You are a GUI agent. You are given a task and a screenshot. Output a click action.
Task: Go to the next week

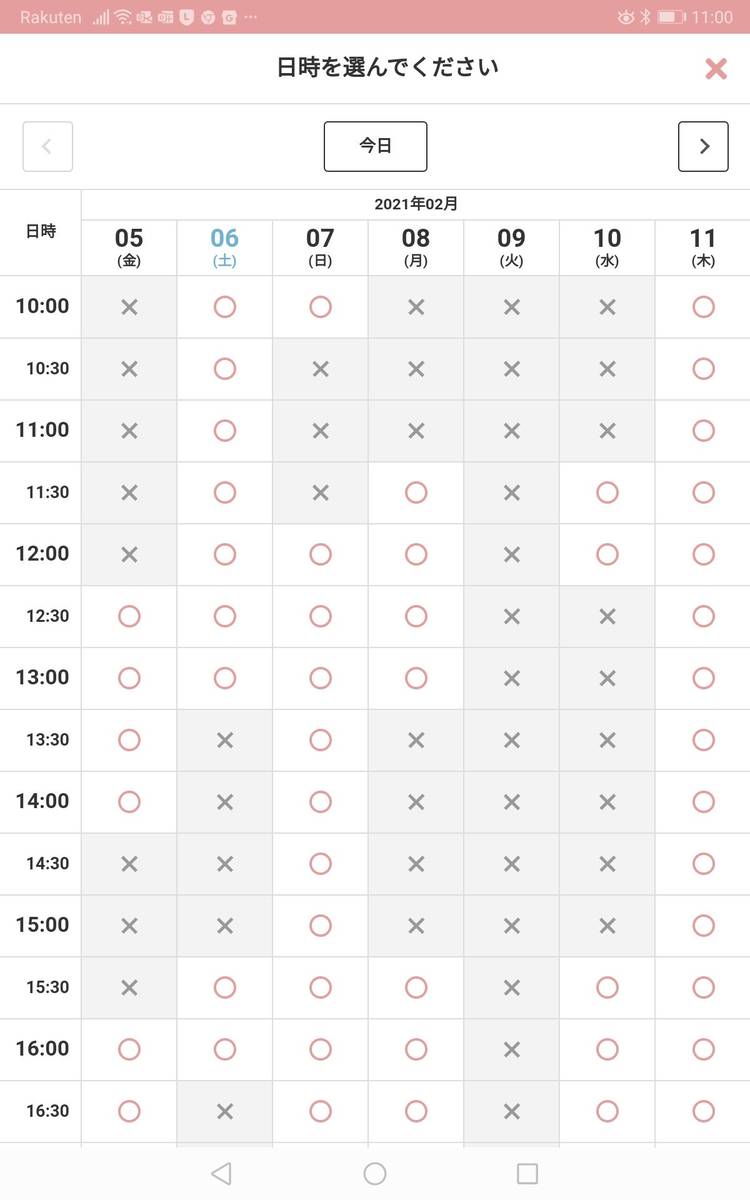(703, 146)
